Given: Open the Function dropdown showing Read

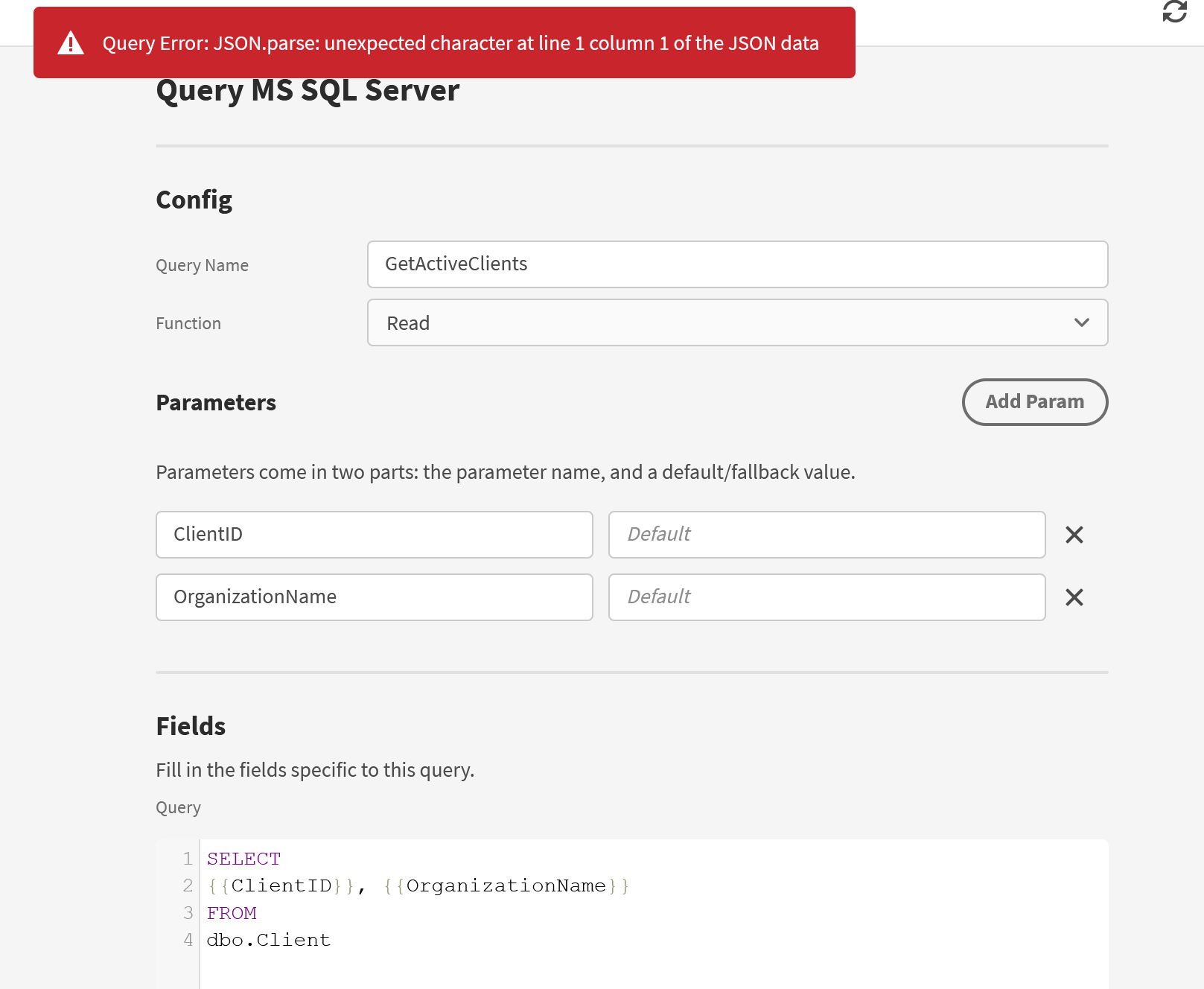Looking at the screenshot, I should (x=737, y=322).
